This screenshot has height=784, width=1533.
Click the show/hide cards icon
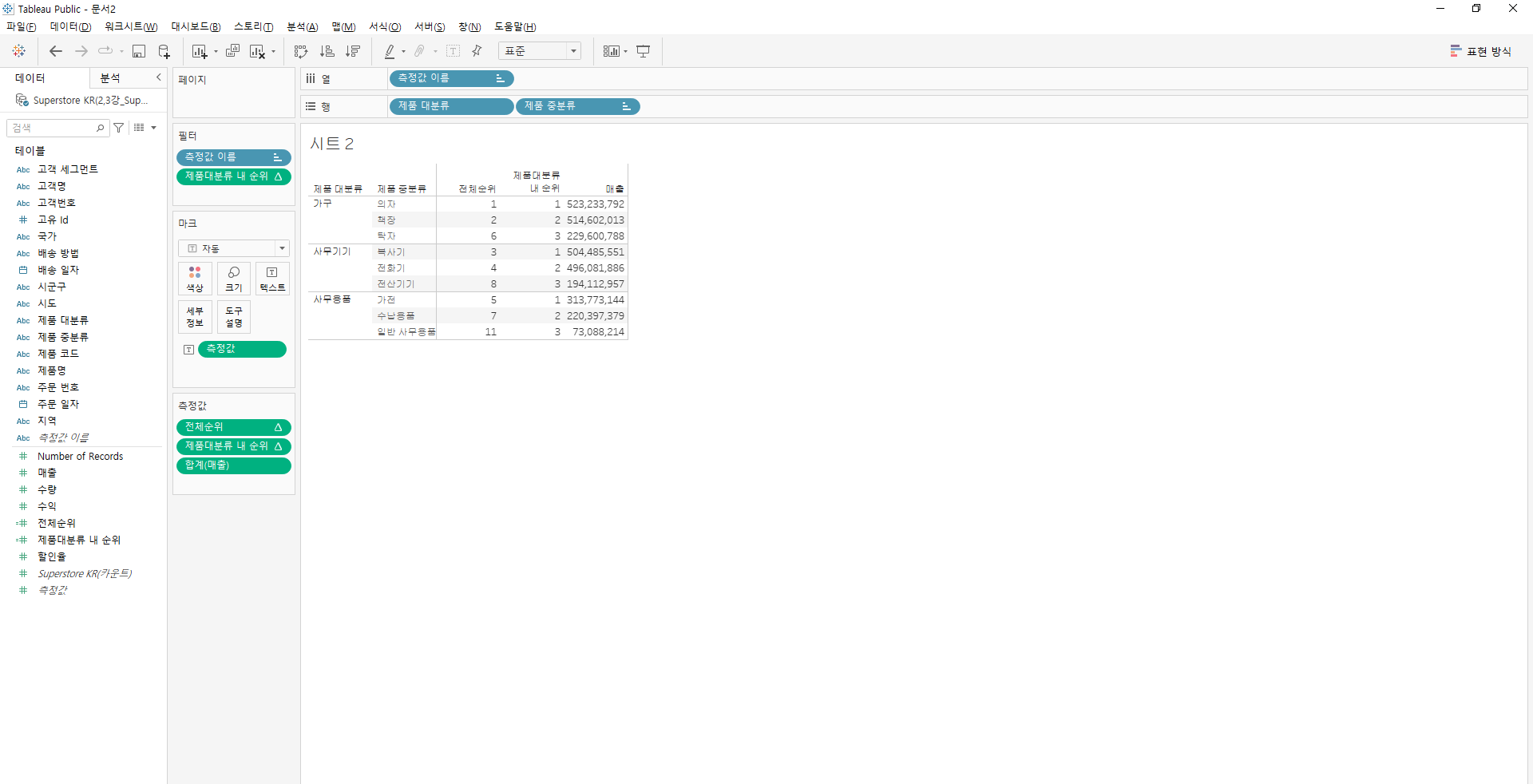click(611, 51)
